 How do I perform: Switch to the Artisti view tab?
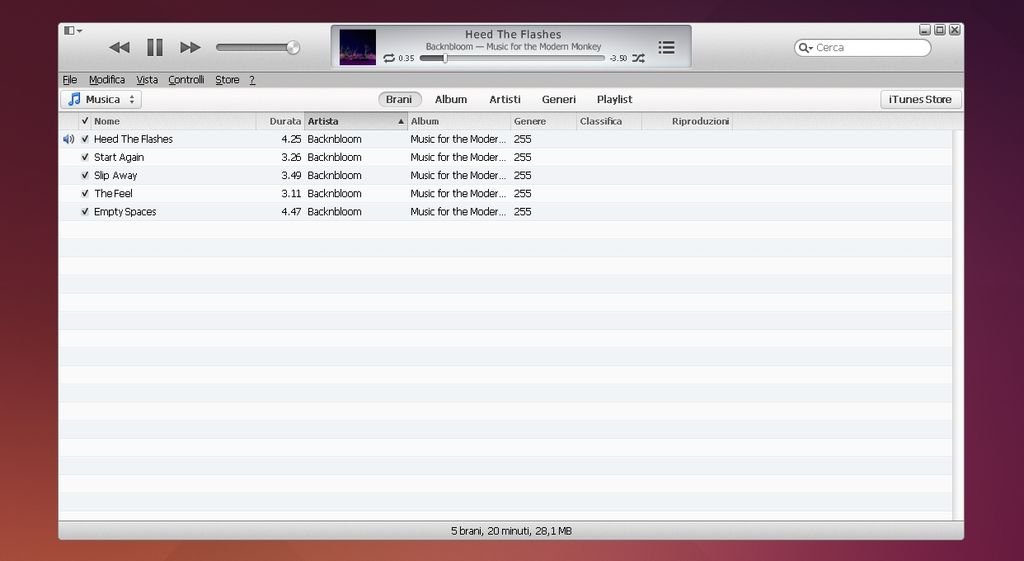505,99
